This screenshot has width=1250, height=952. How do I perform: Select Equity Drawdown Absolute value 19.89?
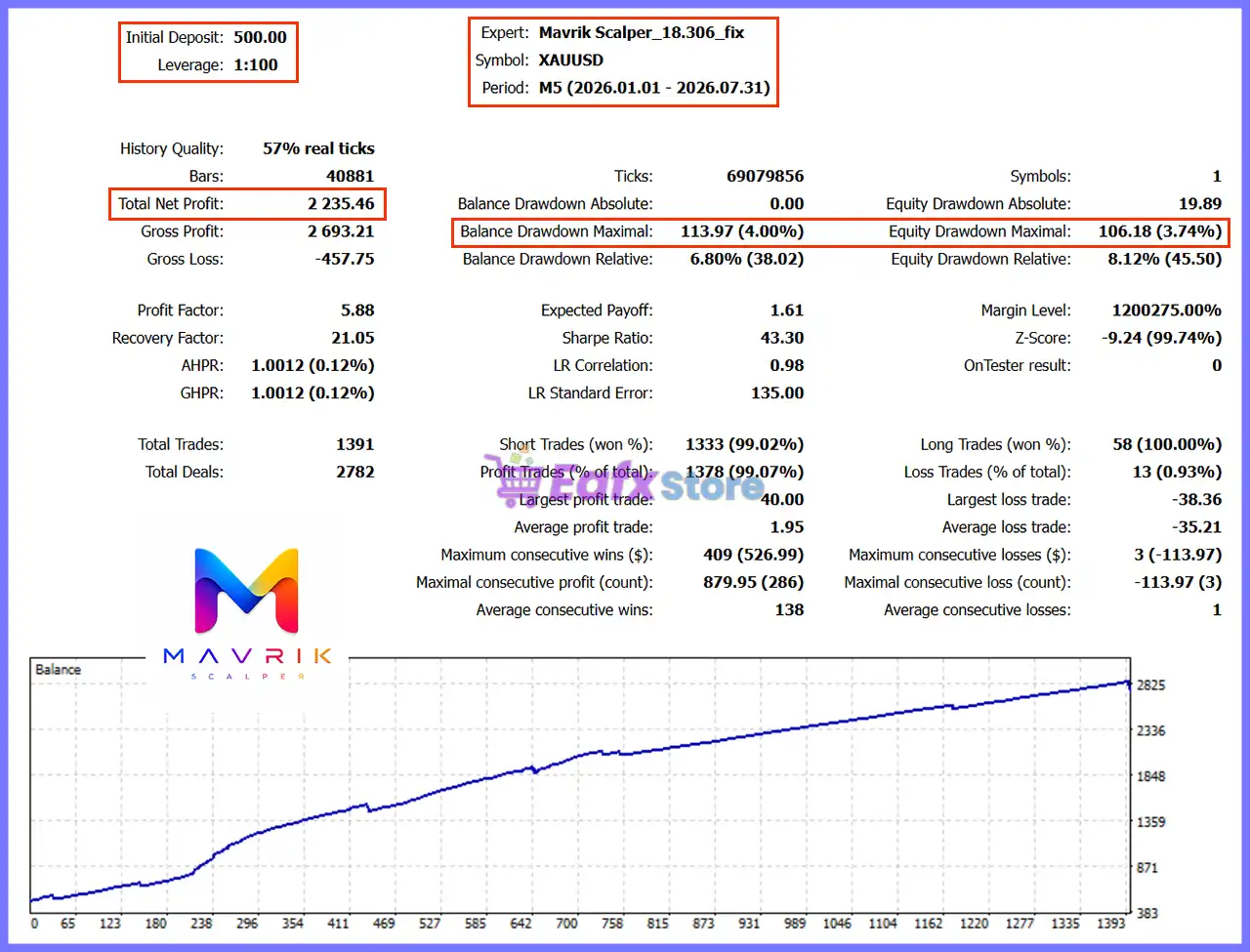click(1200, 203)
